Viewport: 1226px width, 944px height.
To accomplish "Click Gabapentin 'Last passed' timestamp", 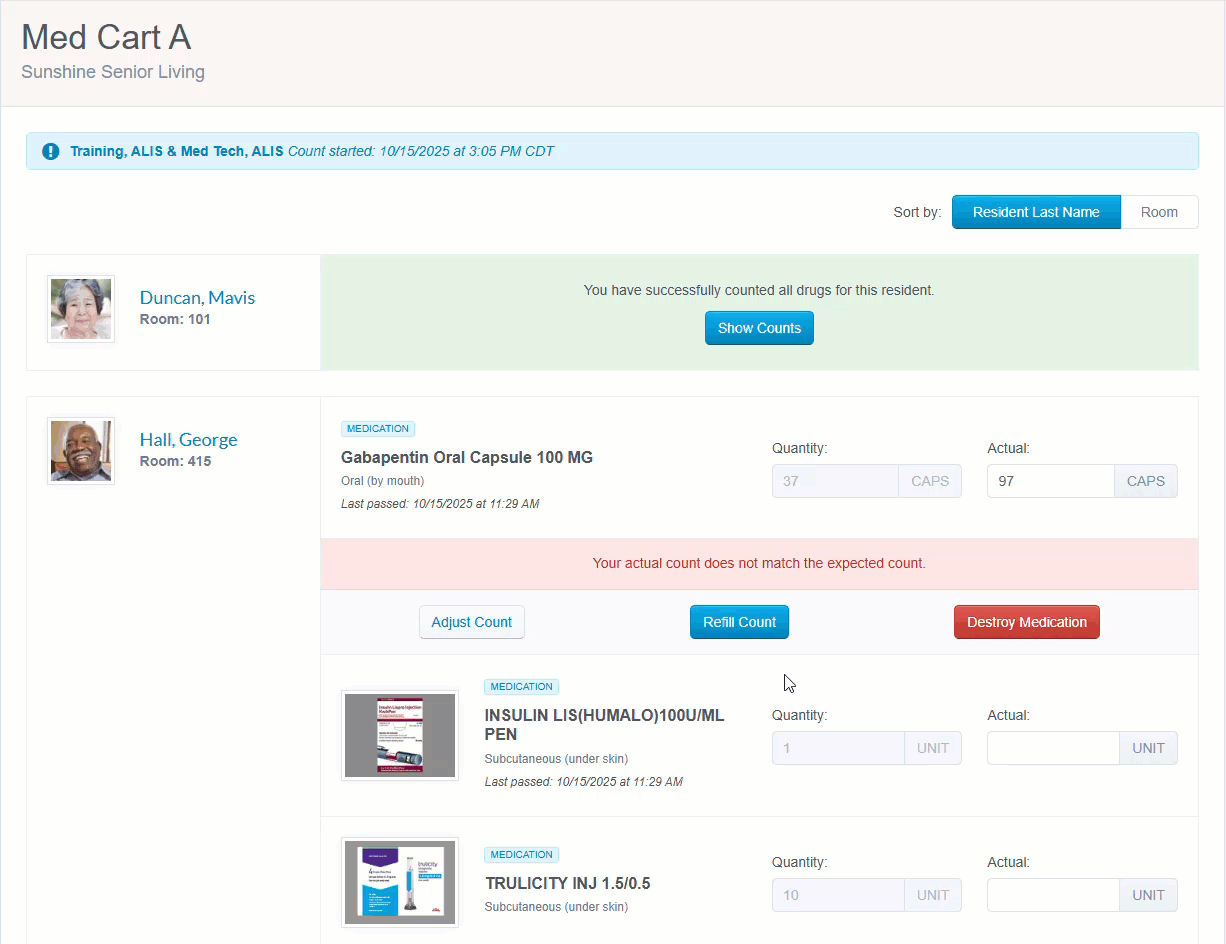I will click(440, 504).
